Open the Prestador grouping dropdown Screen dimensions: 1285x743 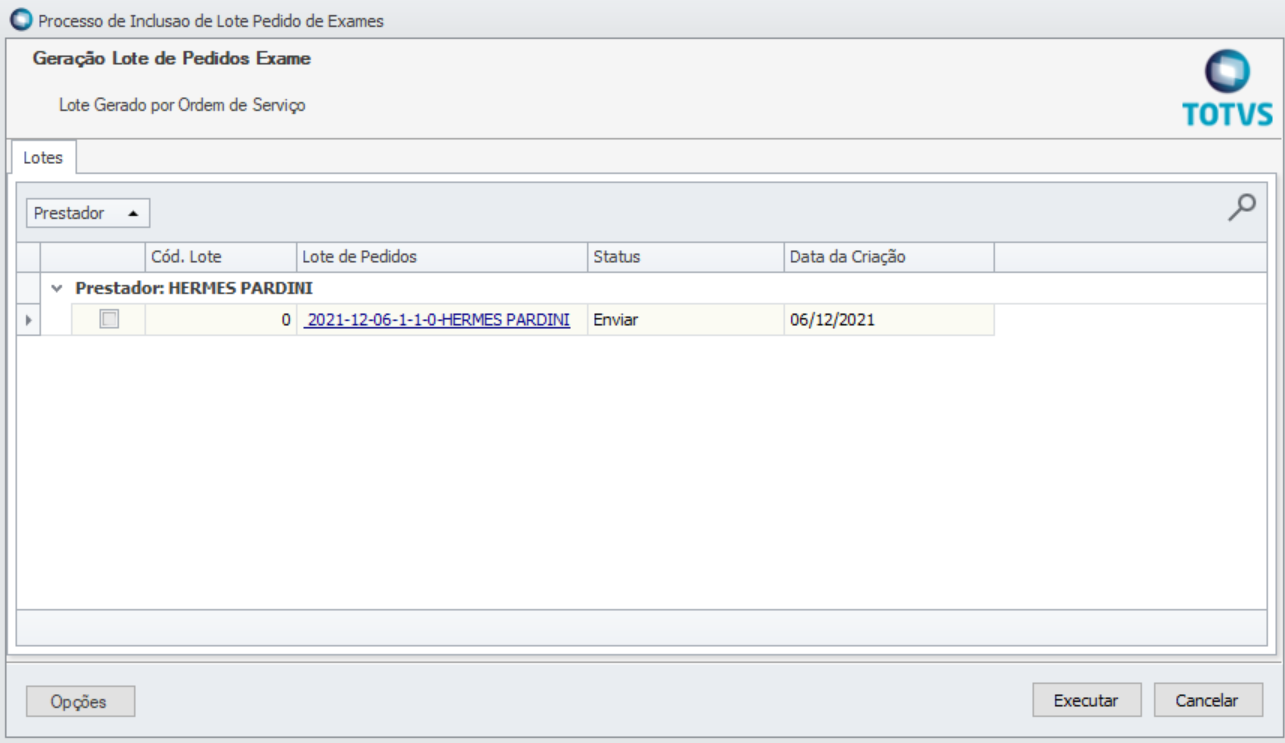pos(88,213)
